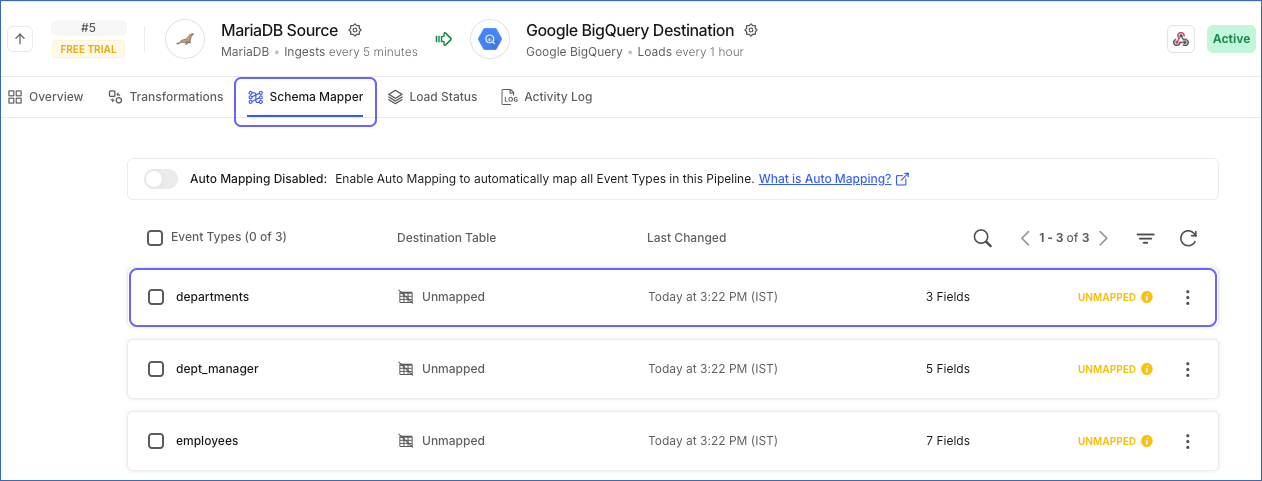Tick the departments row checkbox
This screenshot has width=1262, height=481.
(156, 297)
